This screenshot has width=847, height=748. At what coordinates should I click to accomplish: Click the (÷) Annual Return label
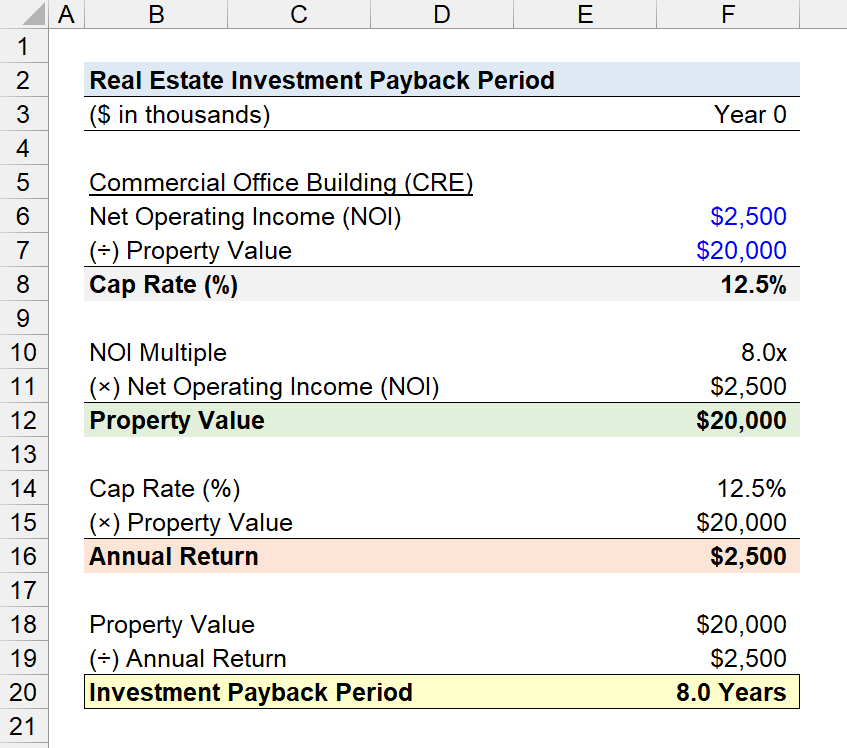tap(187, 658)
